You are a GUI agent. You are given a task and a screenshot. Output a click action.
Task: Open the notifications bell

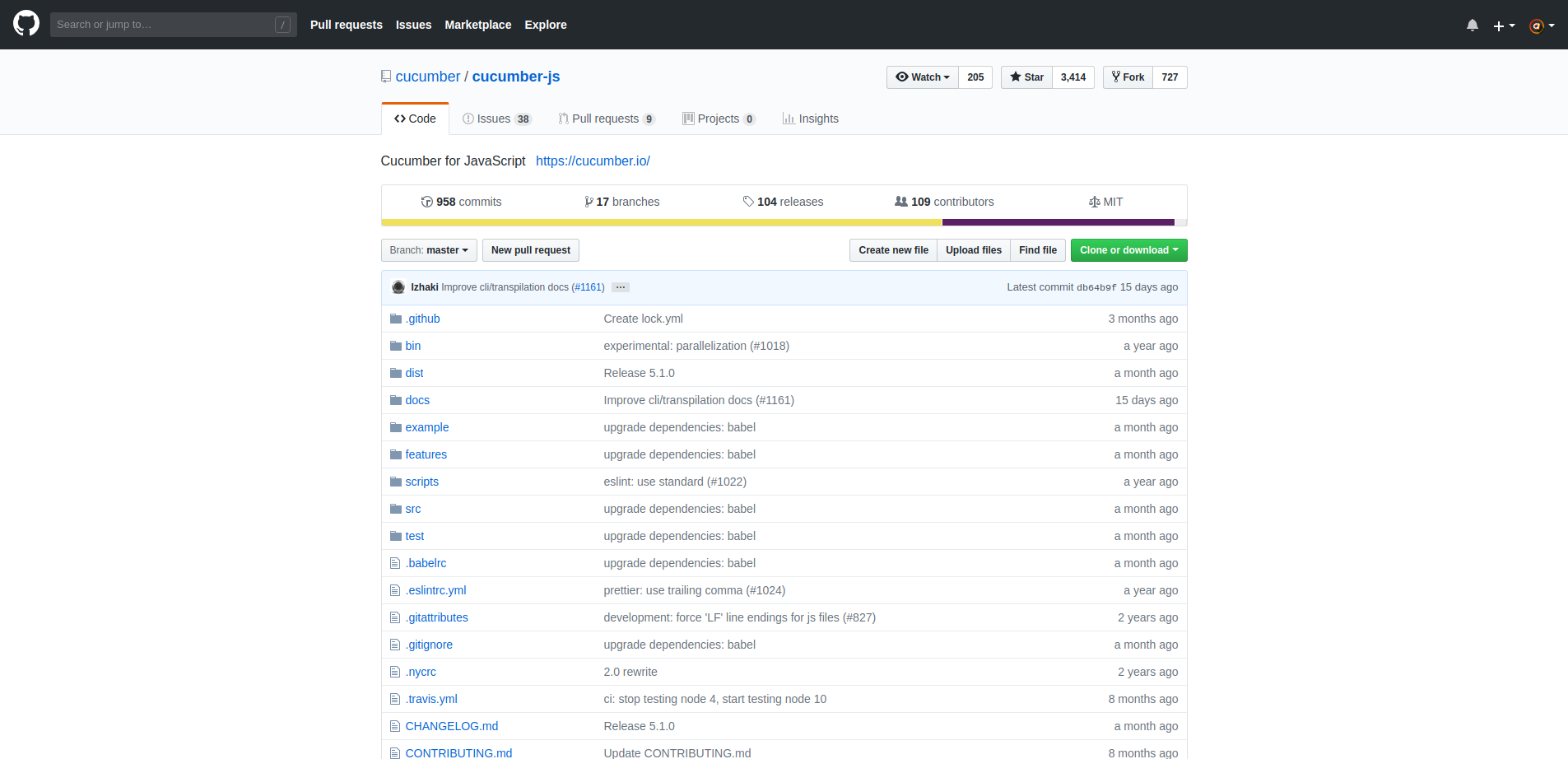(1472, 26)
